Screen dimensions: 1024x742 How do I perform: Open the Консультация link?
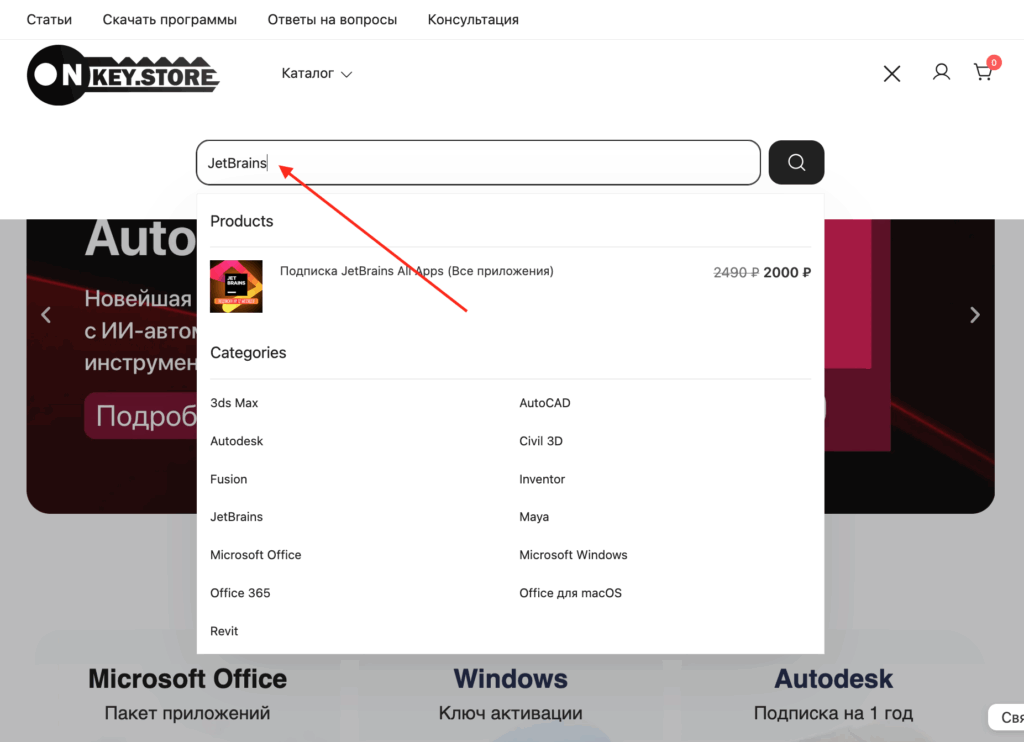click(473, 20)
